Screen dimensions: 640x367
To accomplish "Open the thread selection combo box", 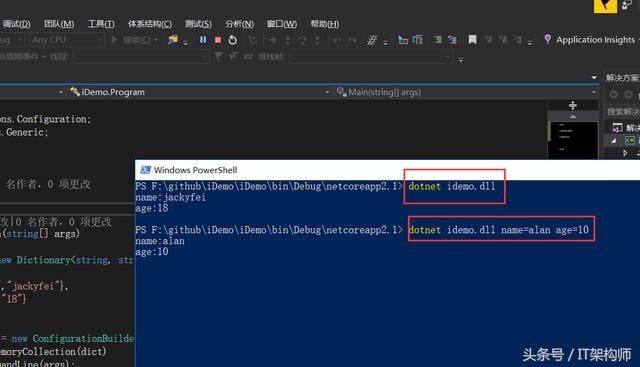I will (x=141, y=57).
